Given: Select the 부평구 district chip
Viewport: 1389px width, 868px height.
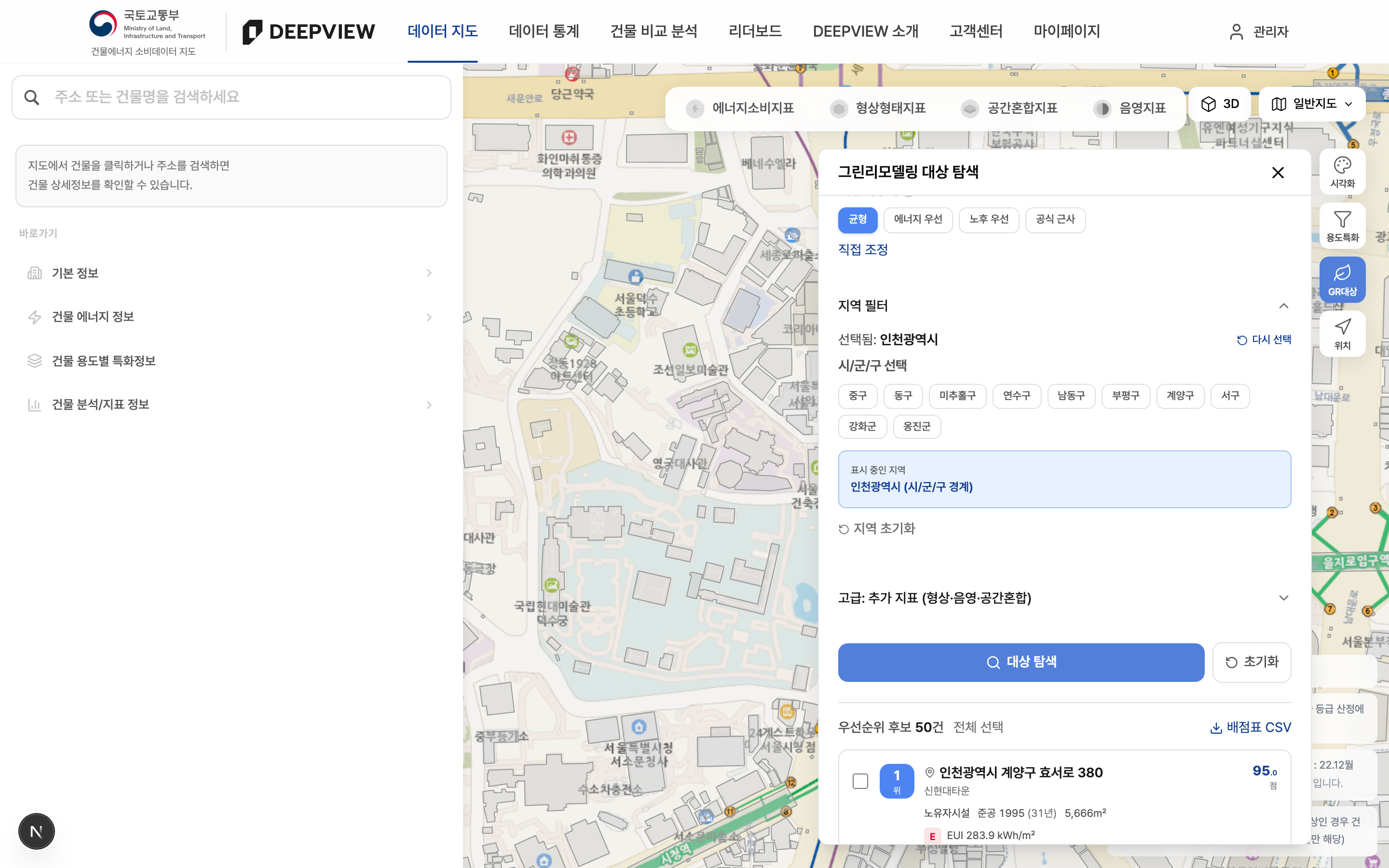Looking at the screenshot, I should click(1126, 396).
